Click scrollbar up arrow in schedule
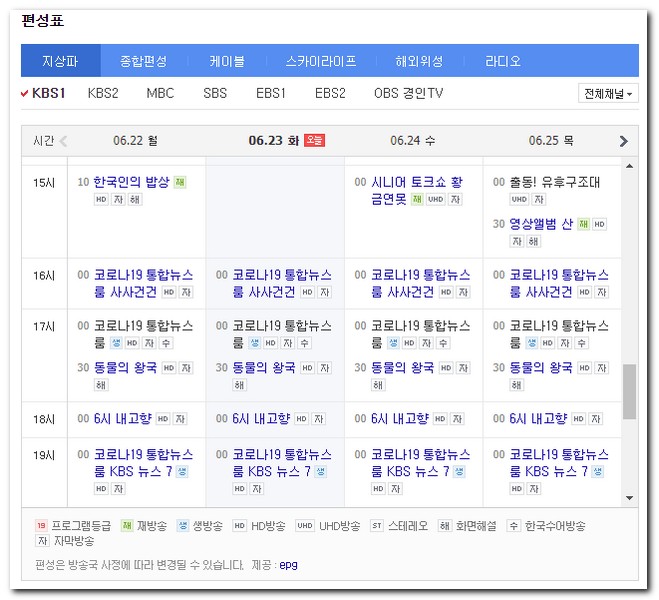This screenshot has width=659, height=600. (x=629, y=164)
